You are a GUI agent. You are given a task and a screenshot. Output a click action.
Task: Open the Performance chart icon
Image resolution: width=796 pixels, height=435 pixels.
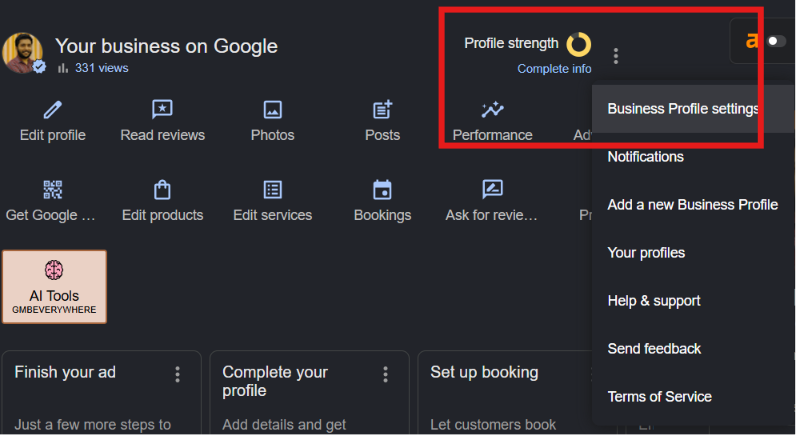point(492,109)
